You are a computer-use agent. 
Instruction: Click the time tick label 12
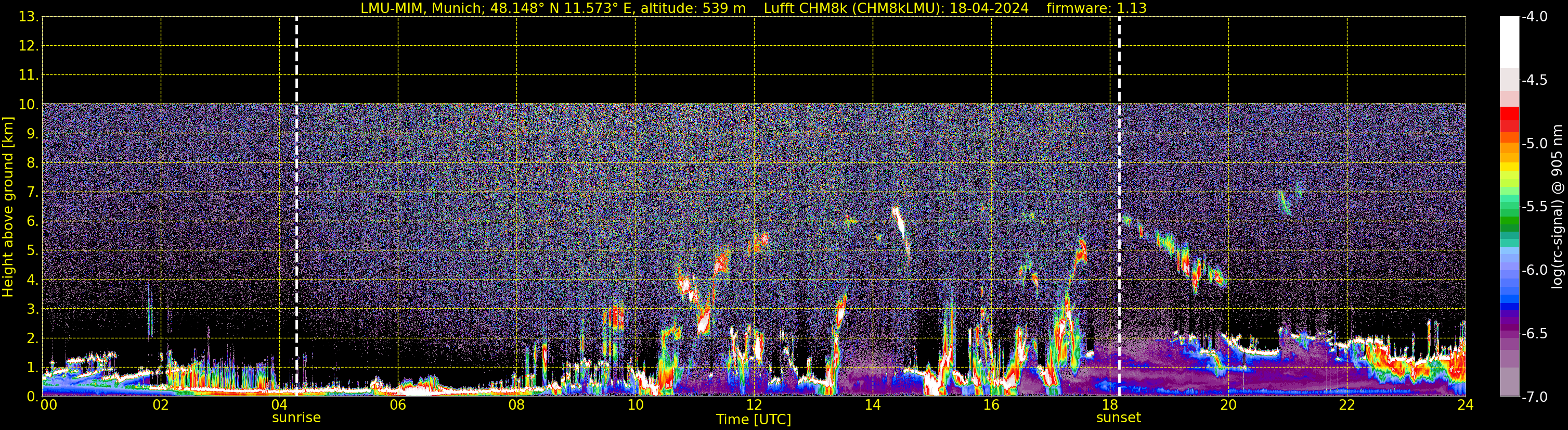(754, 405)
